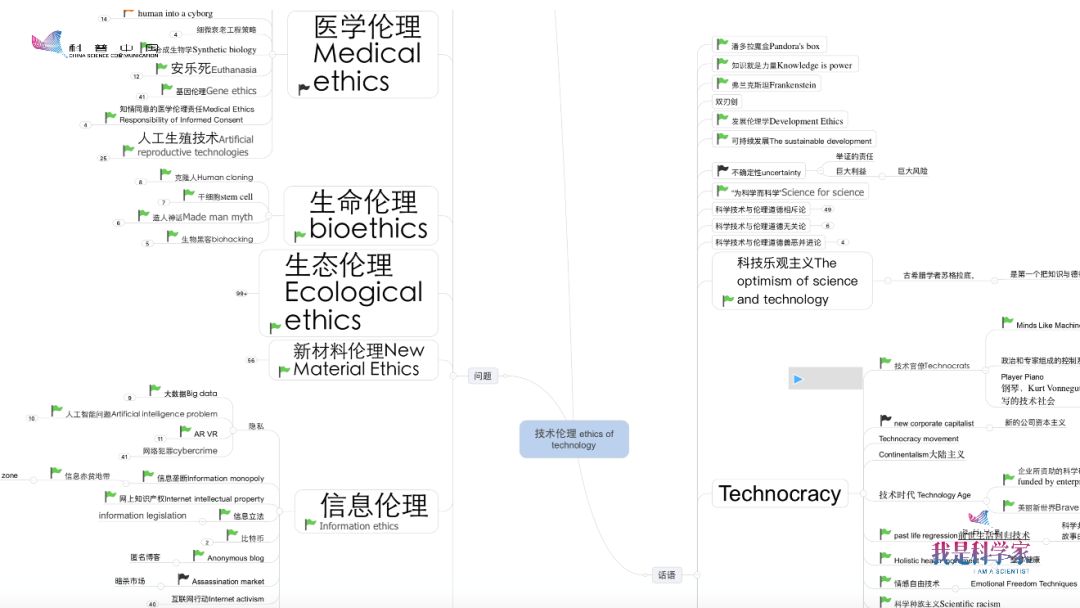
Task: Click the green flag beside Technocrats
Action: [x=885, y=364]
